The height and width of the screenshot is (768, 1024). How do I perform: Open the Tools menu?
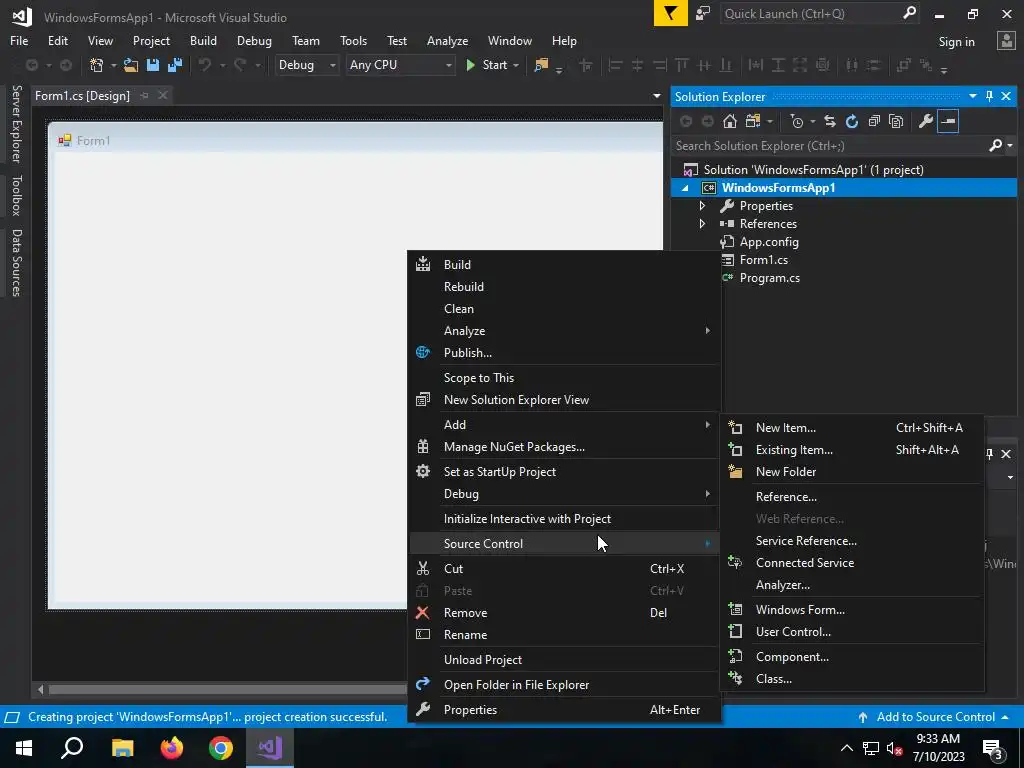(353, 40)
